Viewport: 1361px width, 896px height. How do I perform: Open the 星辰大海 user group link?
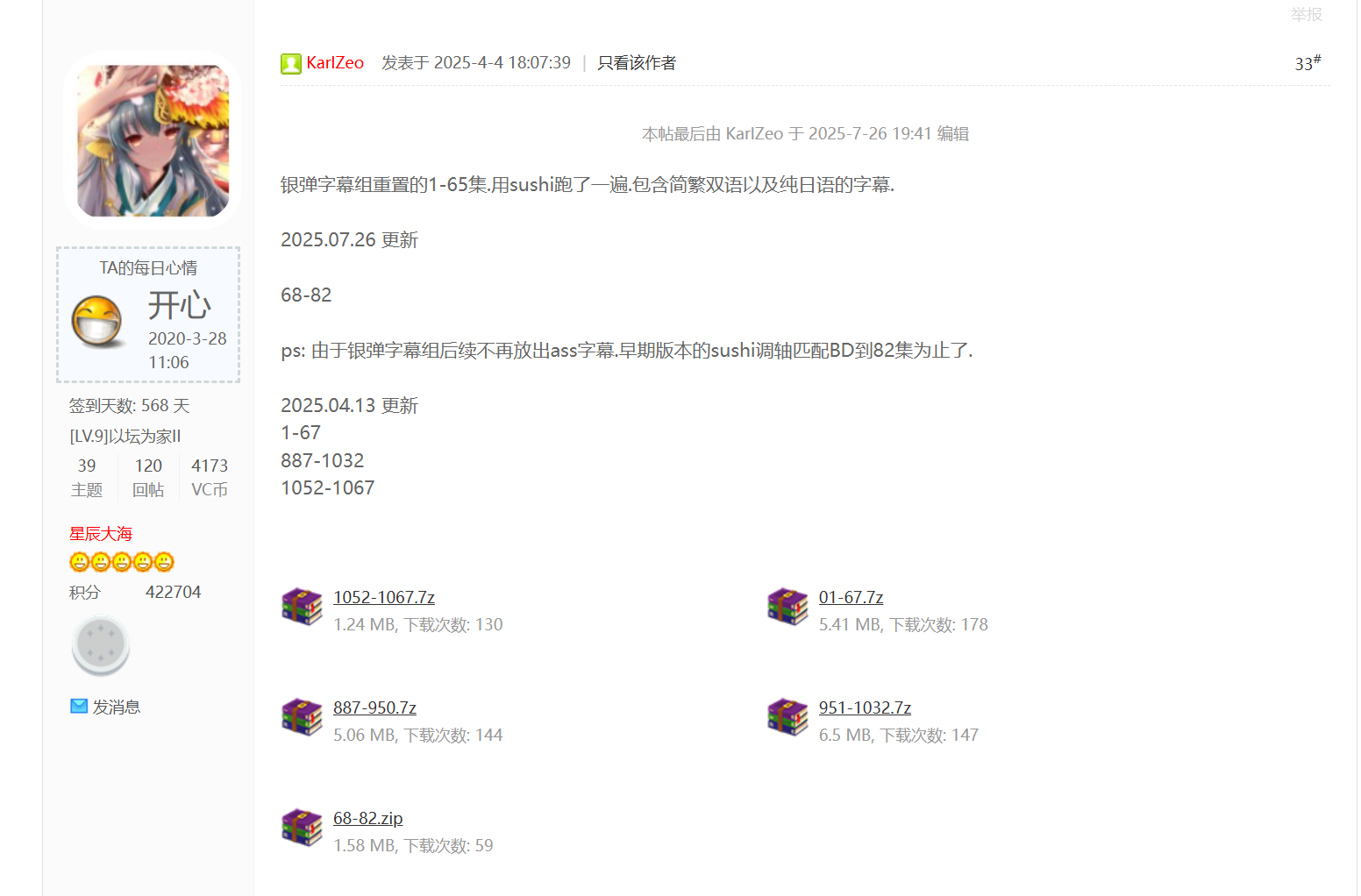101,534
